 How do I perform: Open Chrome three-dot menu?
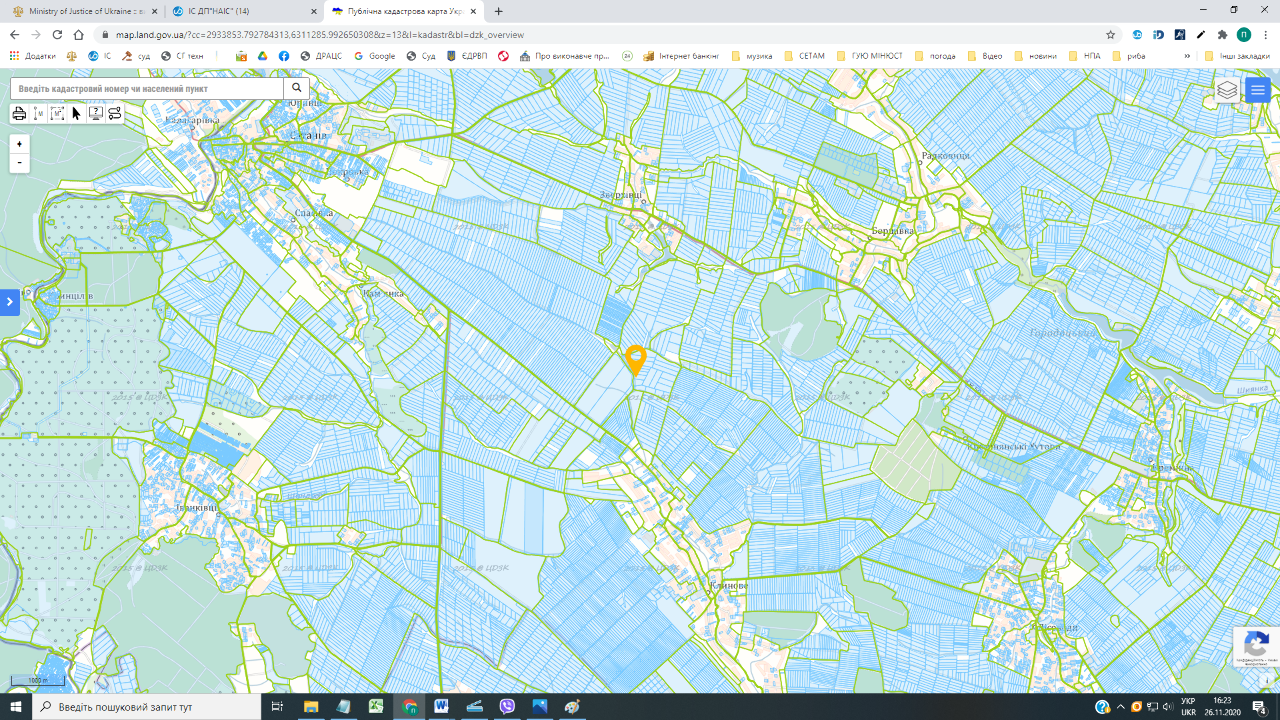click(1266, 34)
